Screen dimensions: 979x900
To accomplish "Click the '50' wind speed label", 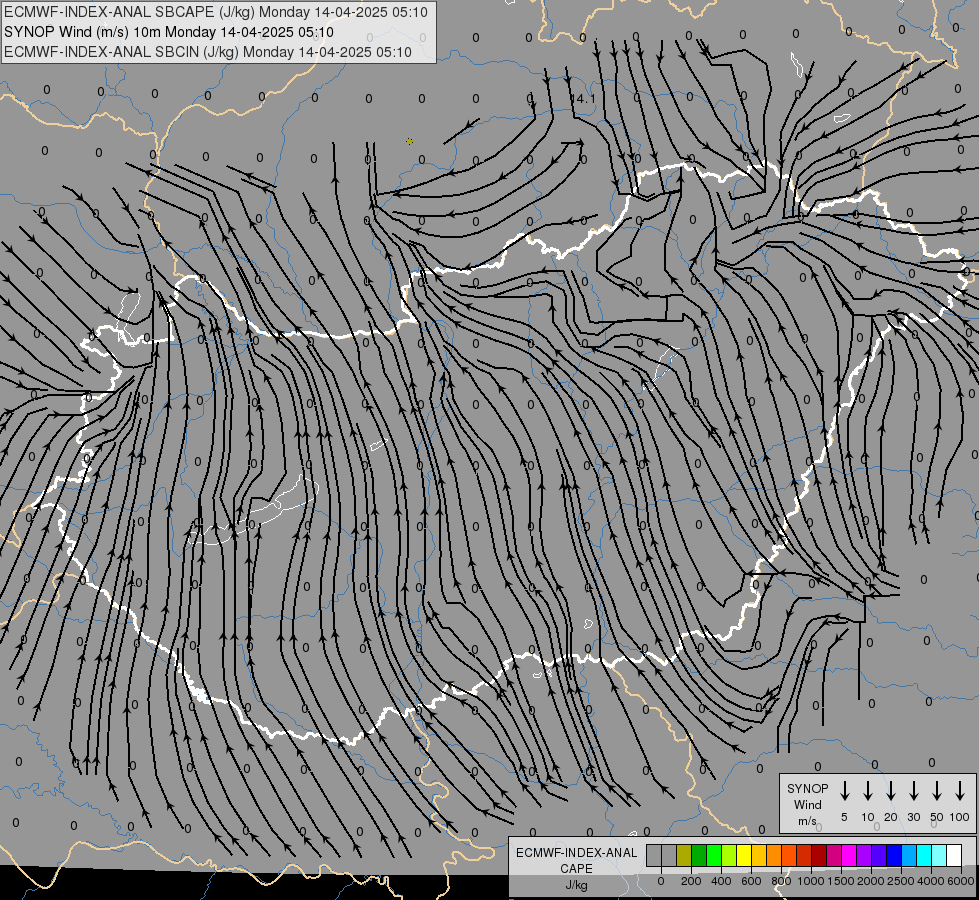I will tap(937, 817).
